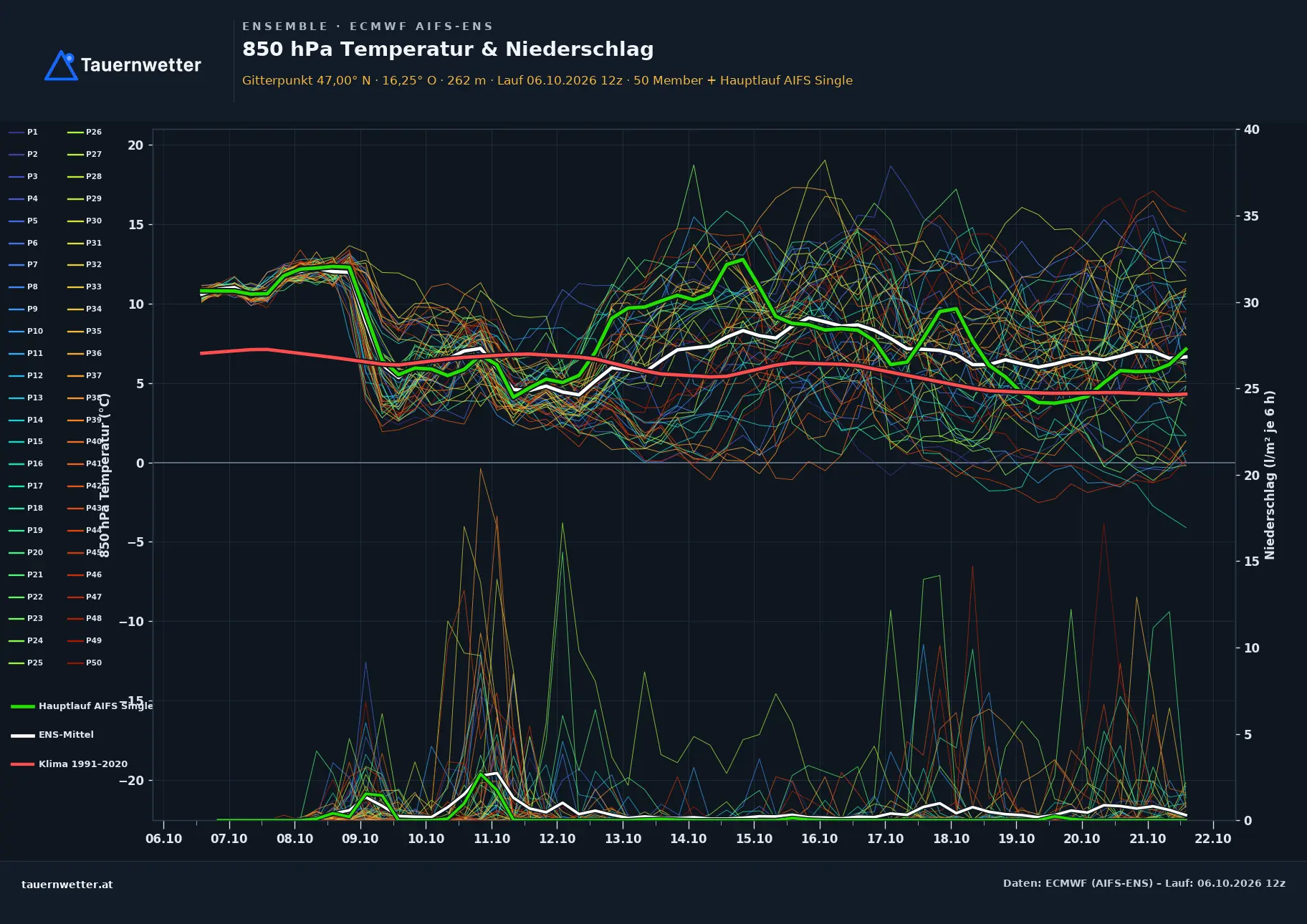1307x924 pixels.
Task: Click the Hauptlauf AIFS Single legend entry
Action: click(x=82, y=706)
